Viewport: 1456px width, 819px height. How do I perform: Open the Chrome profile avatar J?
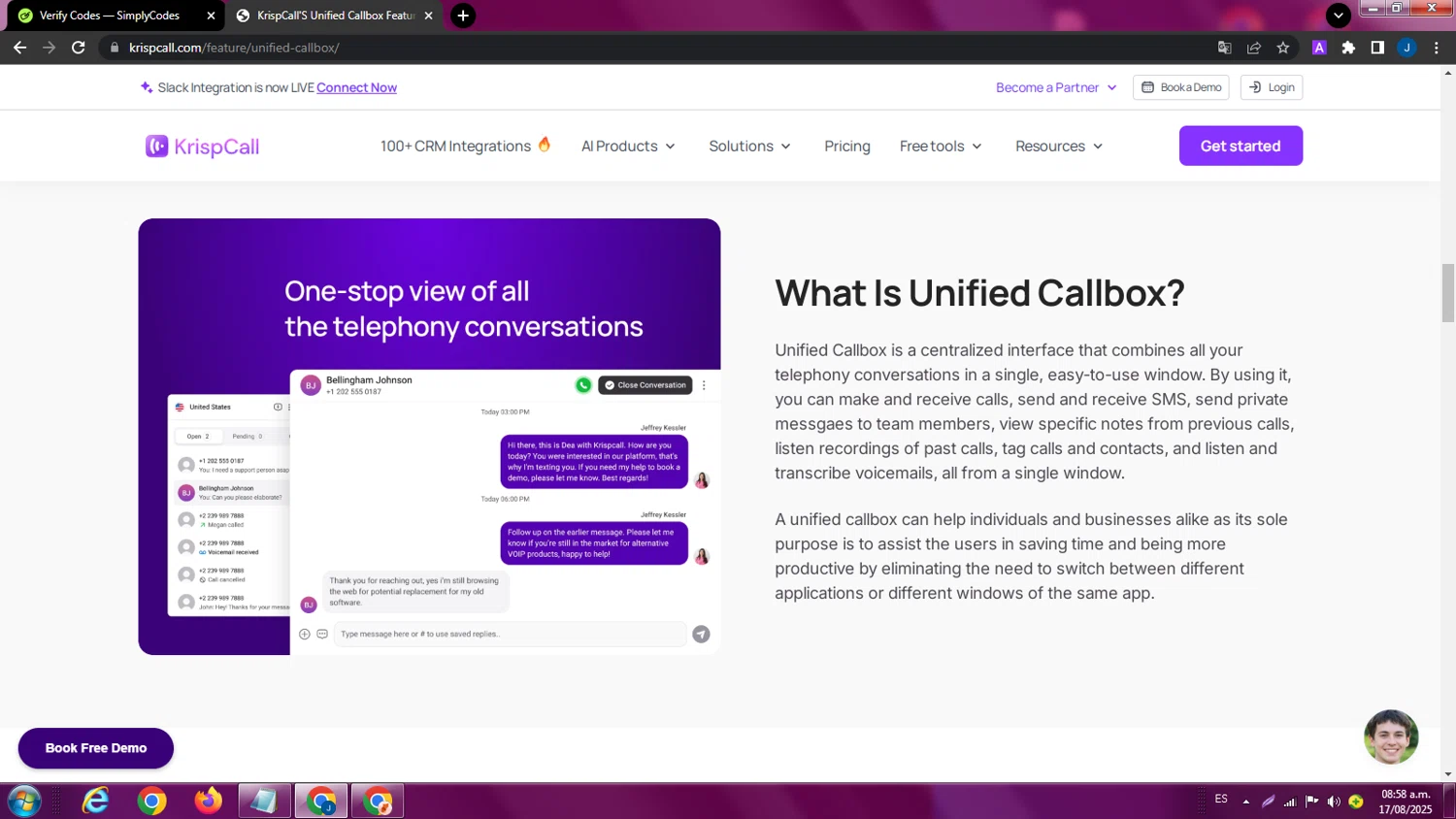[x=1406, y=48]
